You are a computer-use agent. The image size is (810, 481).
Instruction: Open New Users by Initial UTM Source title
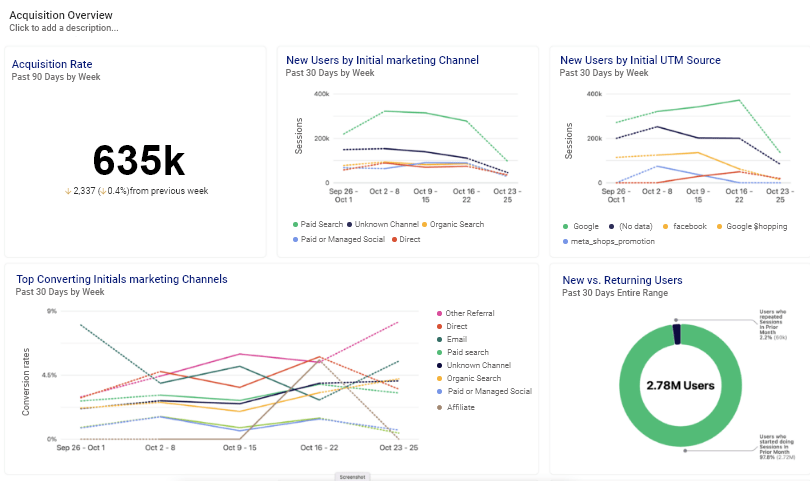[640, 60]
